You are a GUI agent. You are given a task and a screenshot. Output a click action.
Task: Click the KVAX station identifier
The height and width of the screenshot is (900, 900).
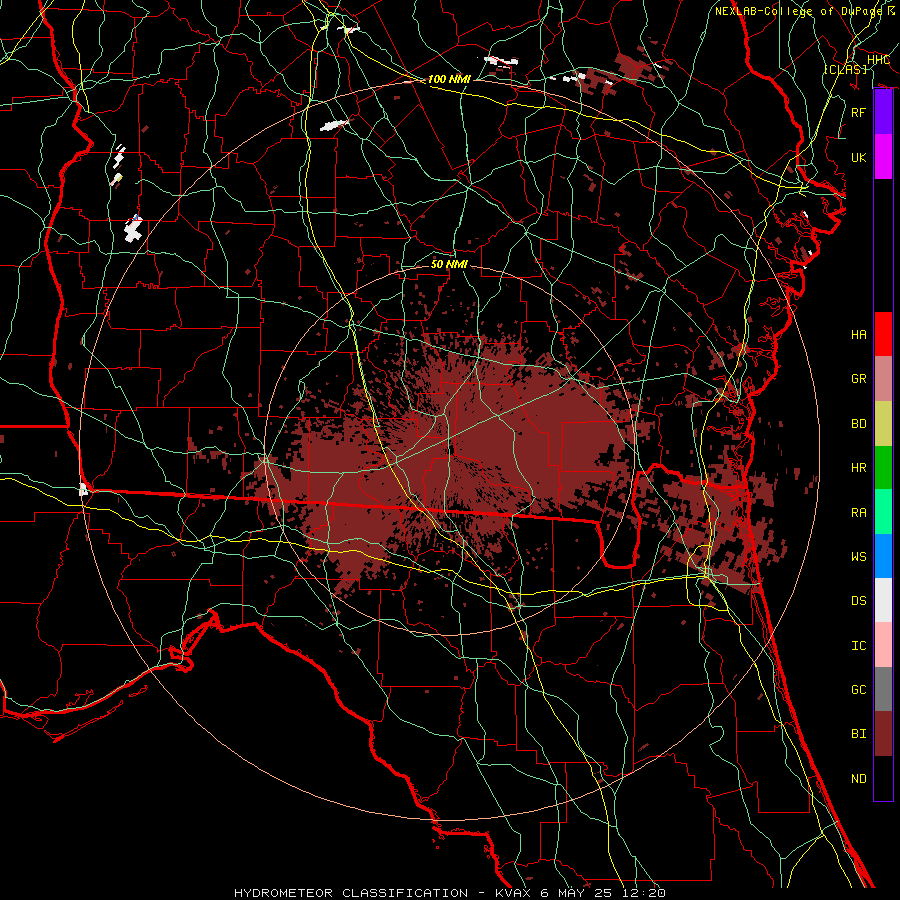point(511,893)
